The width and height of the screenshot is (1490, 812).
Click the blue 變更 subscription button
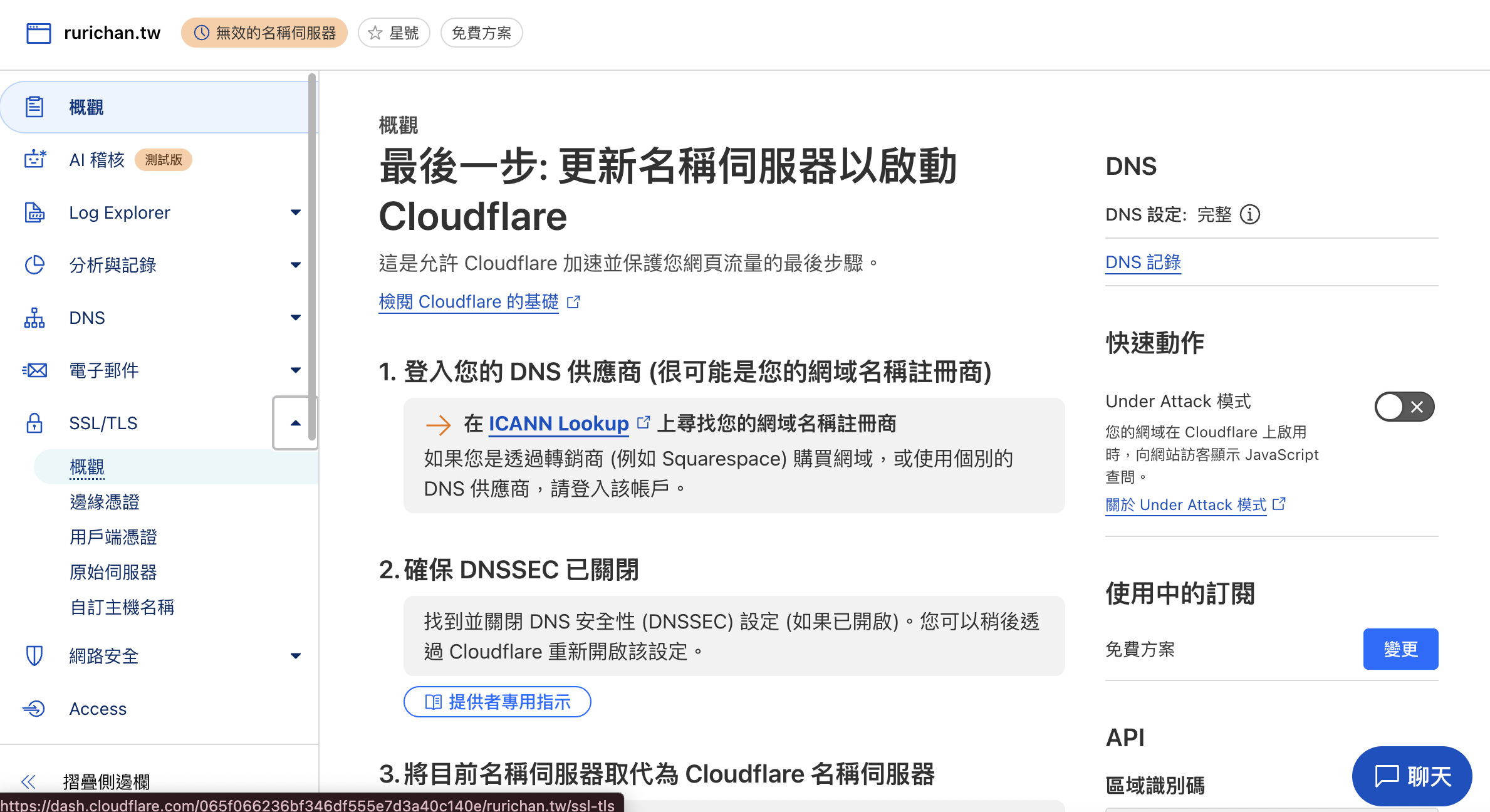(x=1400, y=649)
